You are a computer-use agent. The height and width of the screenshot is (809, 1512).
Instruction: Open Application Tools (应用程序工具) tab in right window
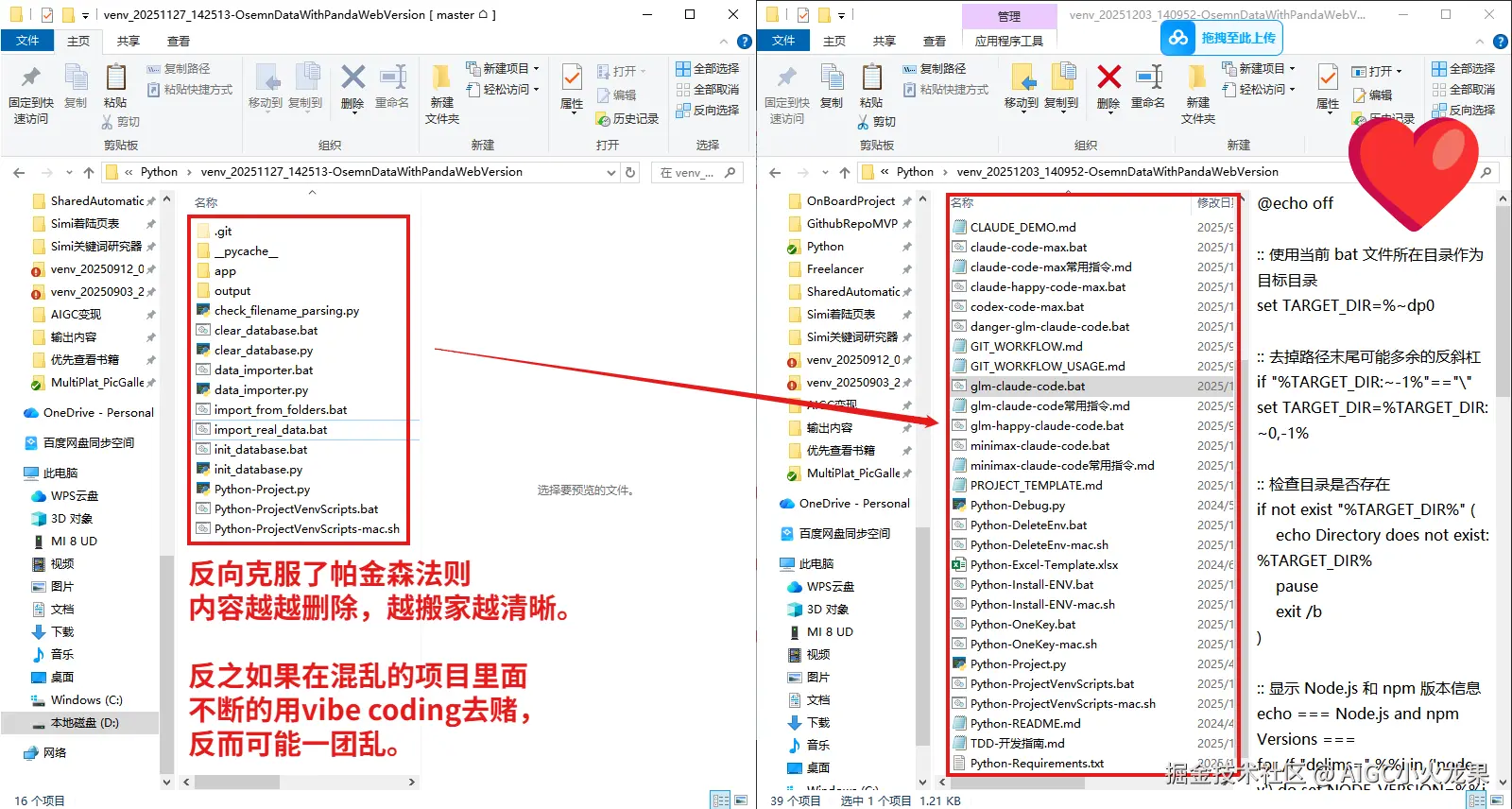(1009, 41)
